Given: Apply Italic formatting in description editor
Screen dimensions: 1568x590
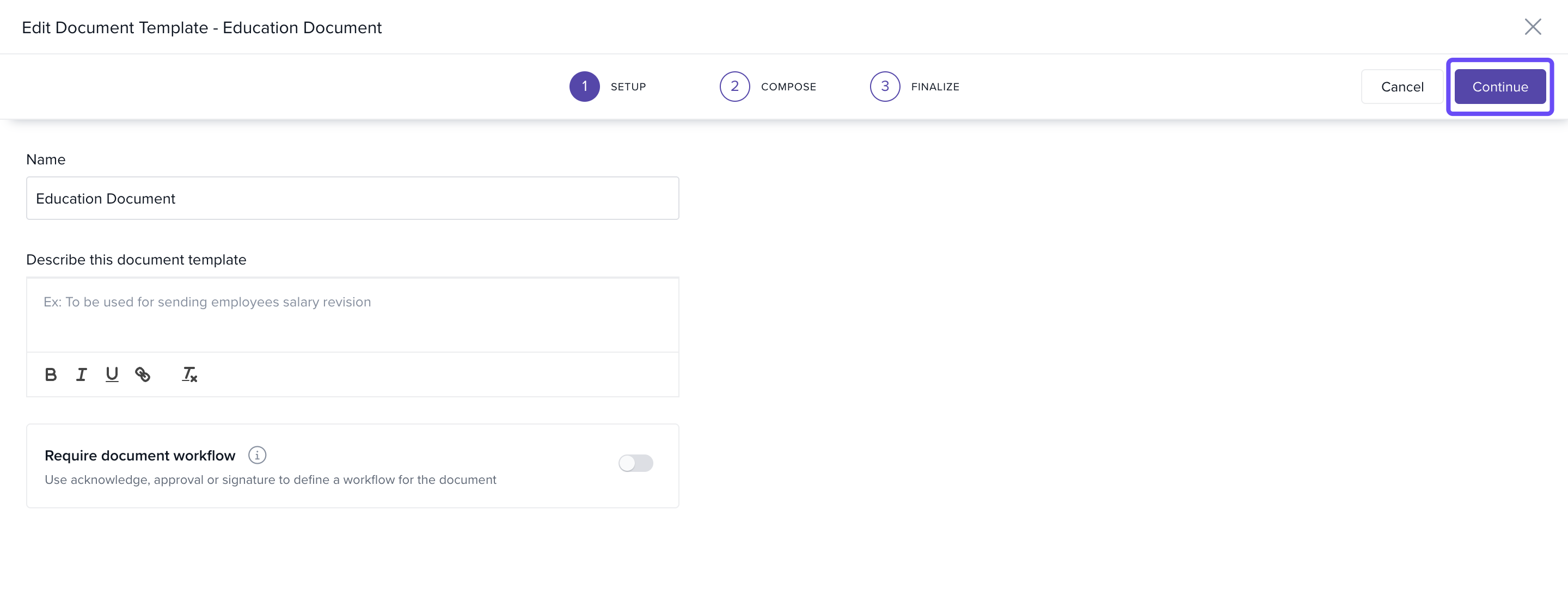Looking at the screenshot, I should click(x=81, y=374).
